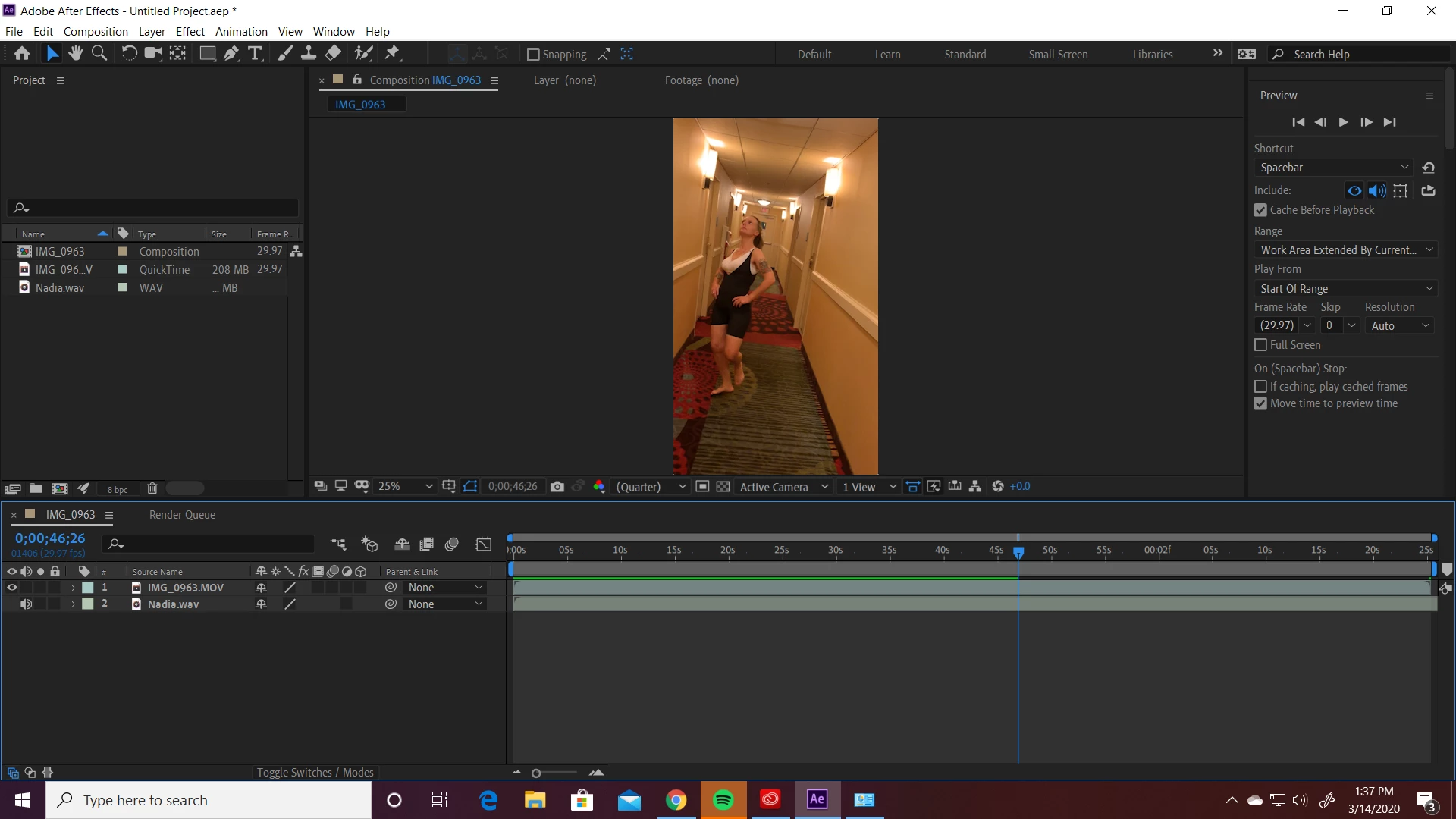Click the take snapshot camera icon
This screenshot has width=1456, height=819.
point(557,487)
